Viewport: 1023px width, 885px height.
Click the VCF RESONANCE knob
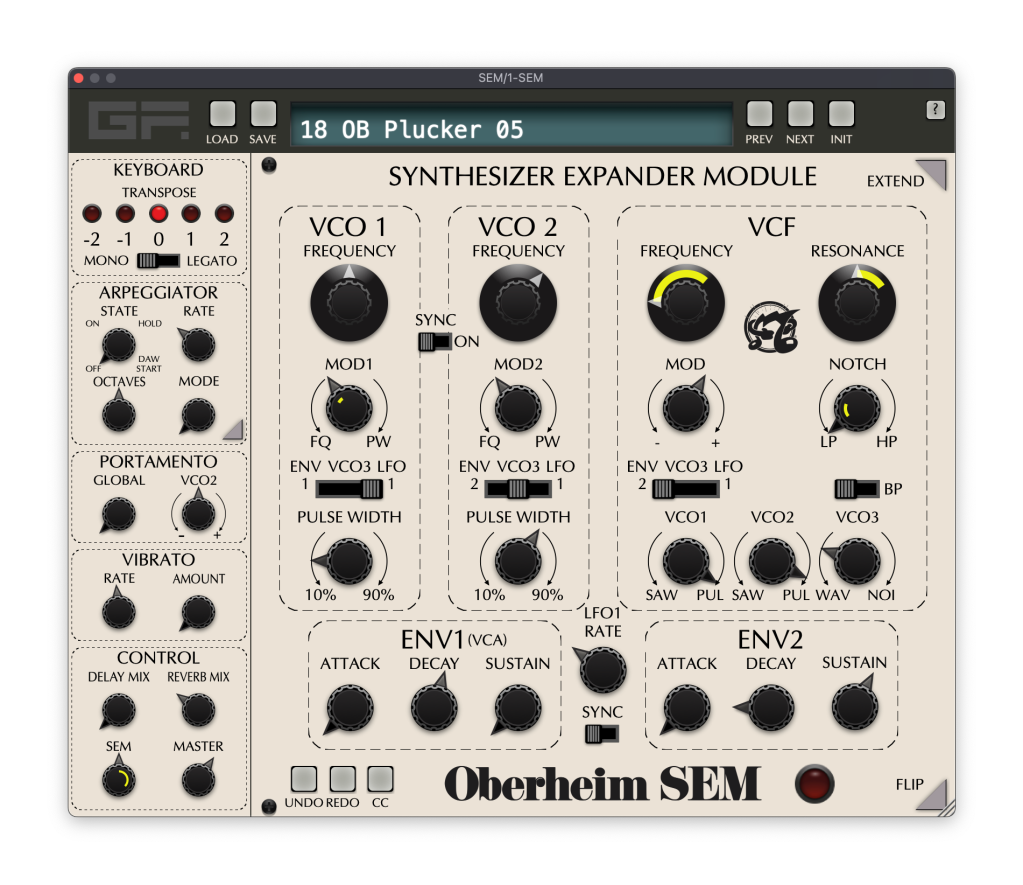pyautogui.click(x=857, y=303)
